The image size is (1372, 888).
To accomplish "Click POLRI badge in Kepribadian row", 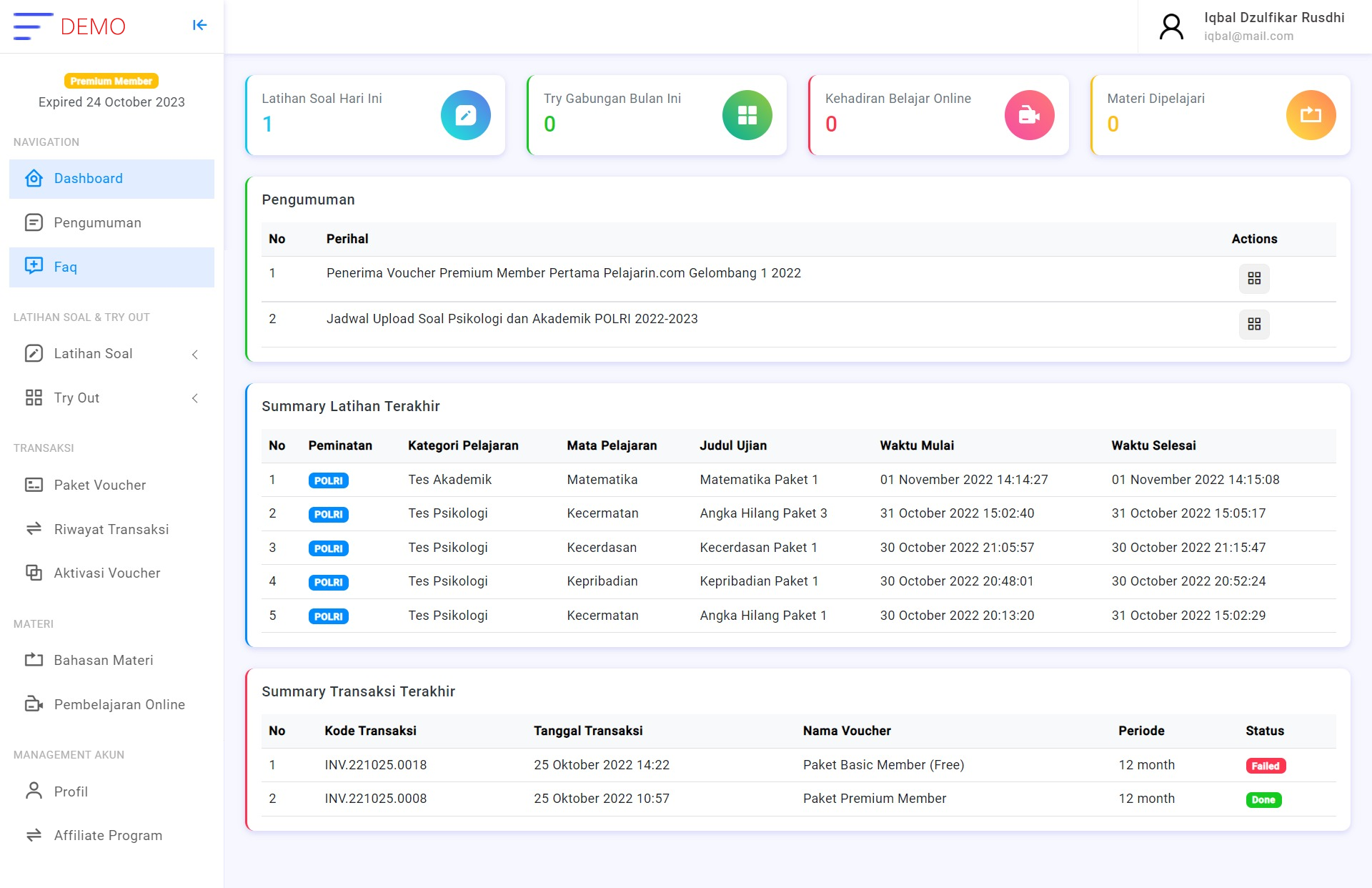I will (328, 582).
